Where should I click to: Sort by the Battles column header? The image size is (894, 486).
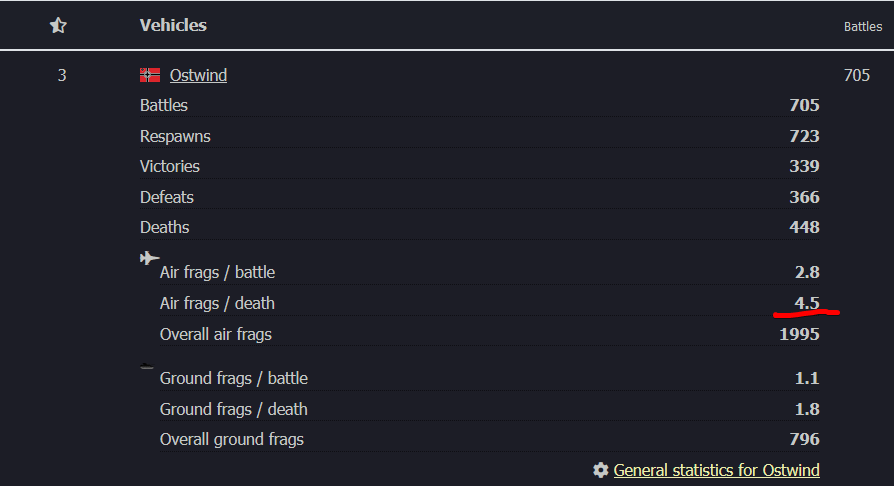(862, 27)
